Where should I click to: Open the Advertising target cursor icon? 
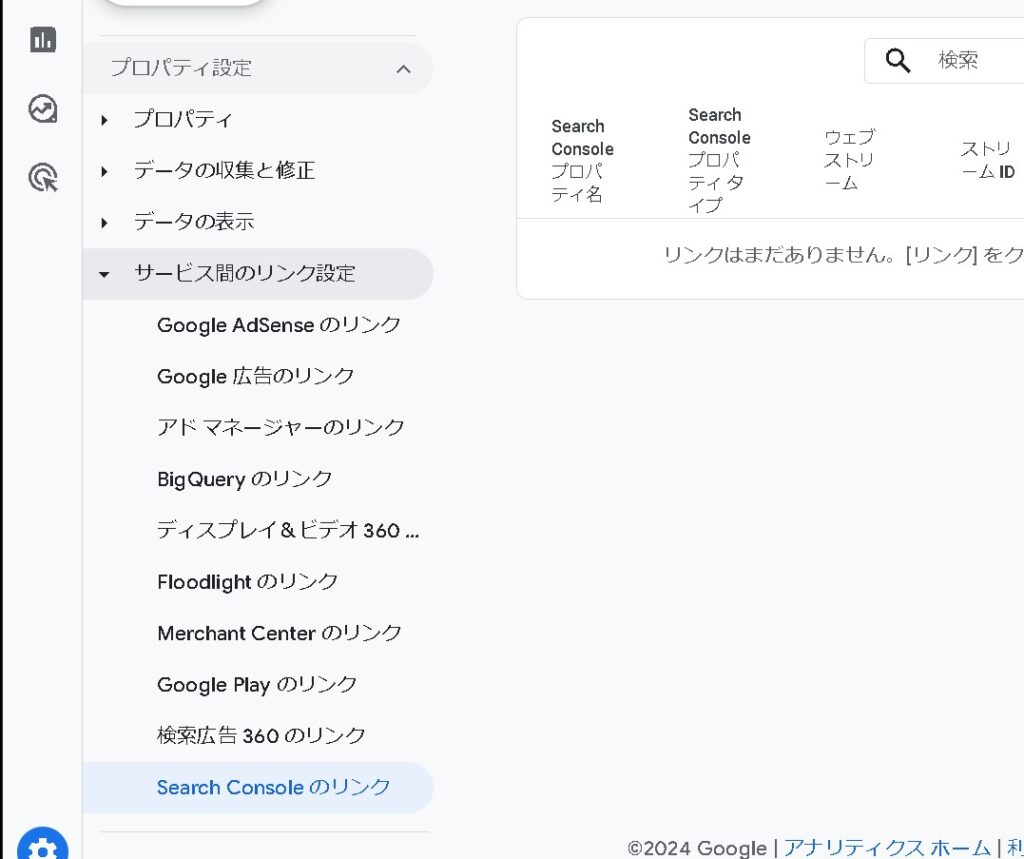tap(43, 178)
